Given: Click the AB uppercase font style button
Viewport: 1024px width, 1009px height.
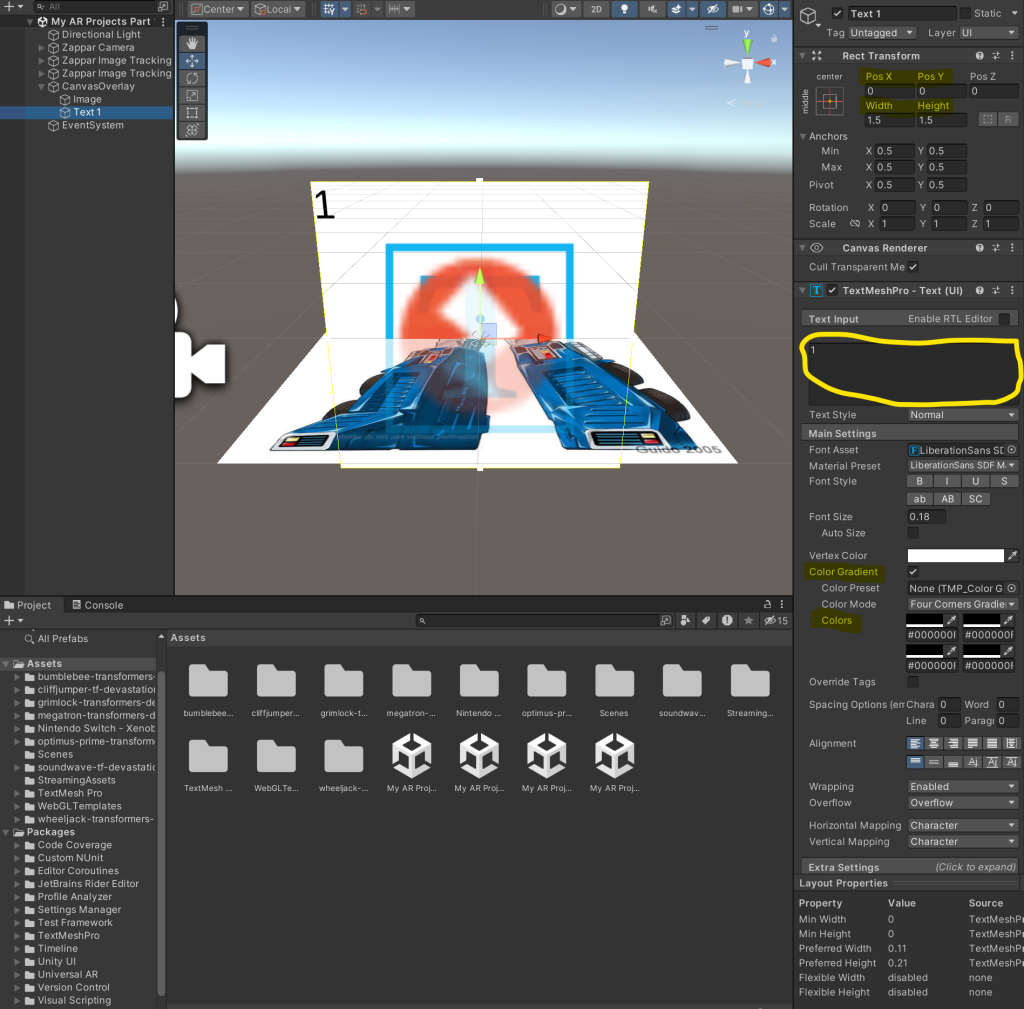Looking at the screenshot, I should [x=946, y=499].
